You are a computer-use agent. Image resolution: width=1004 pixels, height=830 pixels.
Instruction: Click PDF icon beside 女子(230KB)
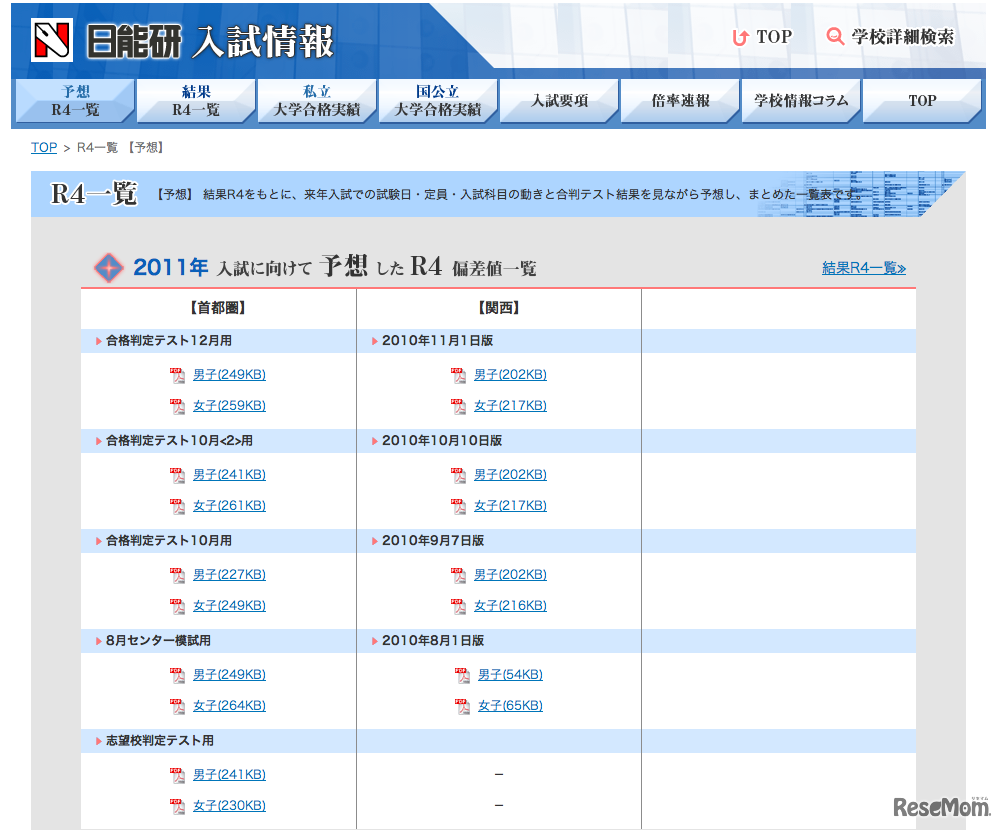click(x=177, y=805)
